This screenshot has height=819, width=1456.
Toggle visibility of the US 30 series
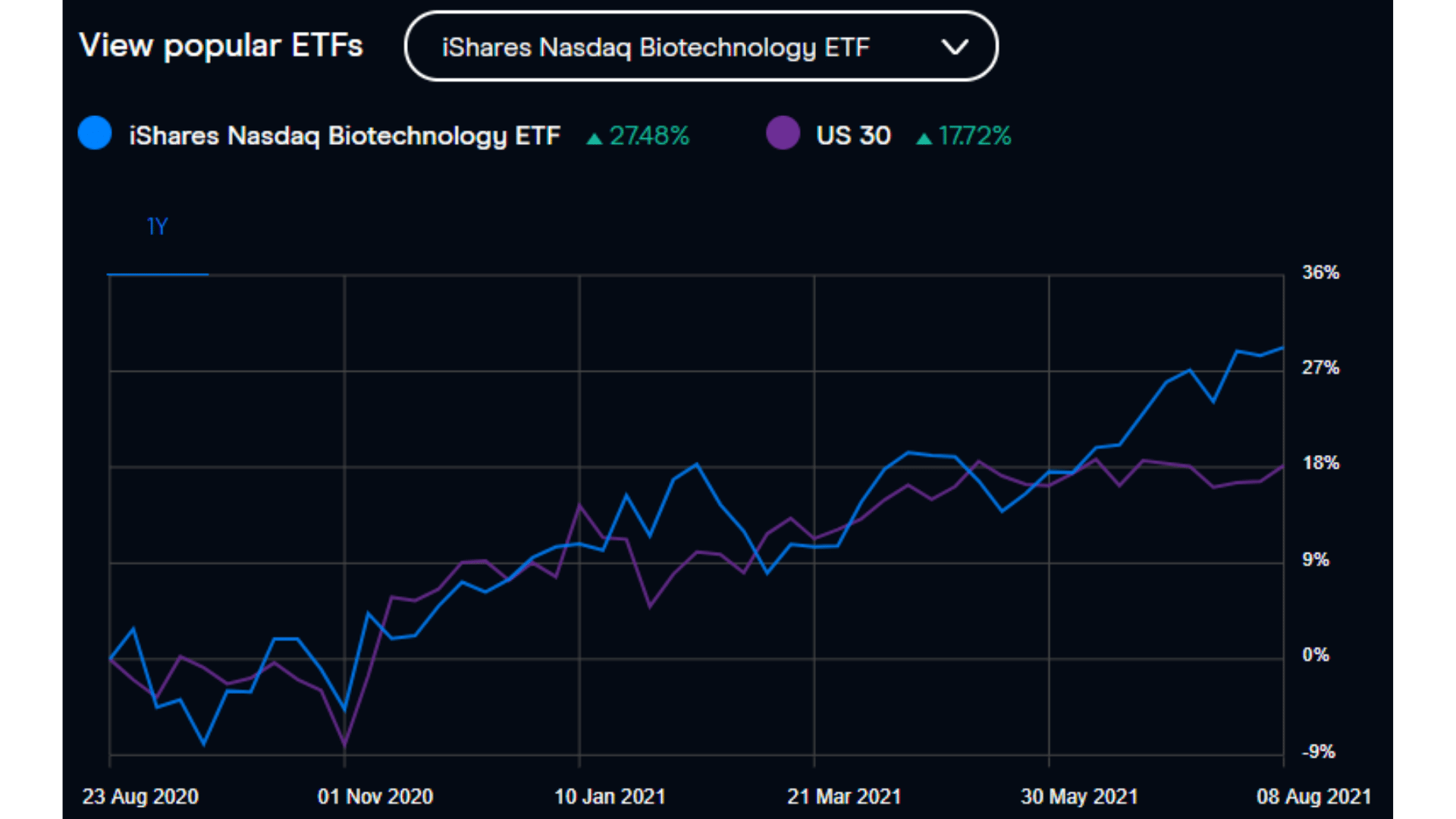(x=783, y=133)
